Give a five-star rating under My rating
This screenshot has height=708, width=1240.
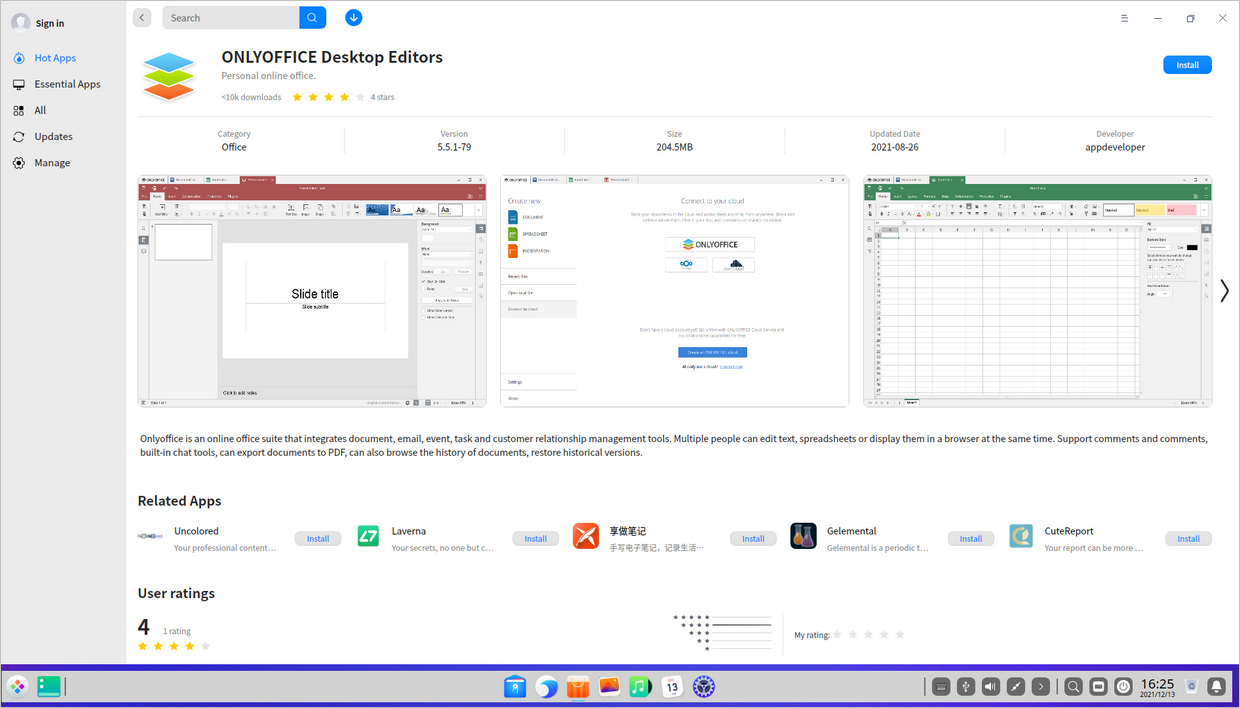899,634
